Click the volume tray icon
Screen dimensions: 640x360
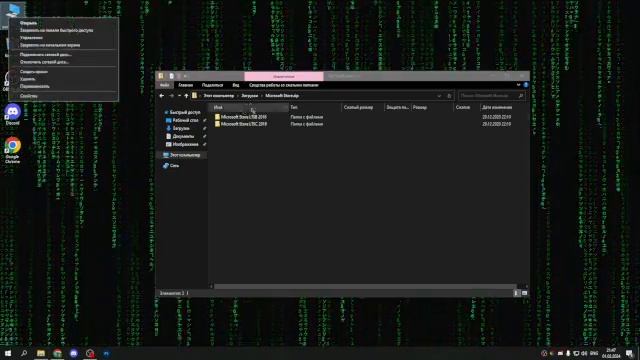tap(584, 353)
